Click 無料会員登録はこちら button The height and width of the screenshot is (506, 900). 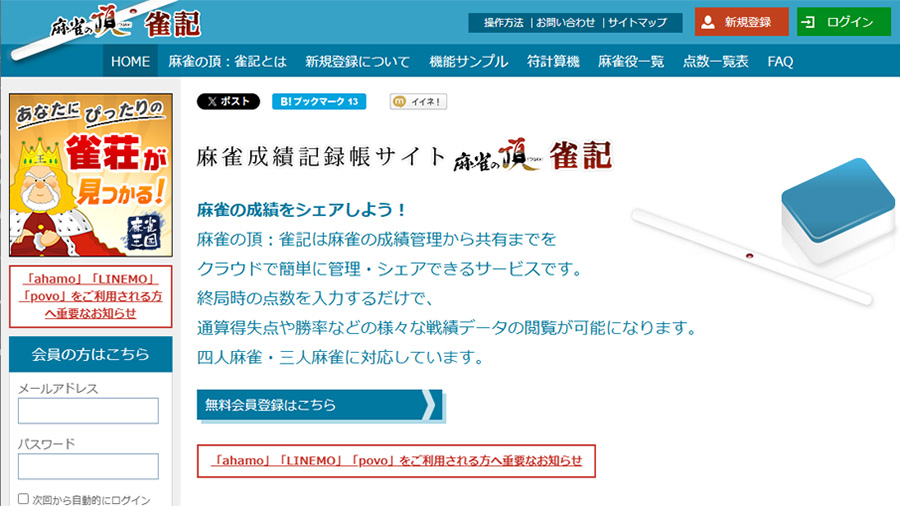point(320,405)
